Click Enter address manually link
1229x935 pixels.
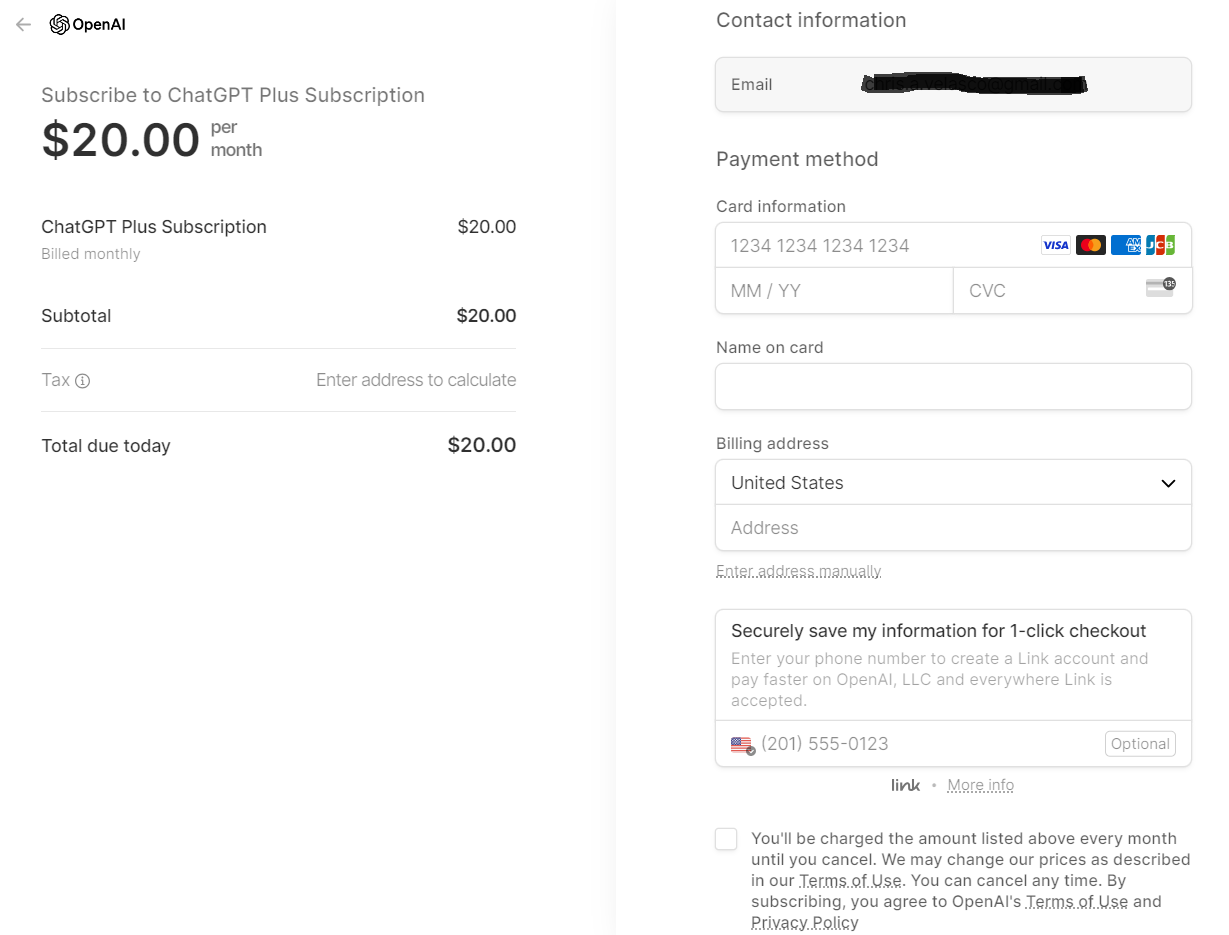pyautogui.click(x=798, y=571)
